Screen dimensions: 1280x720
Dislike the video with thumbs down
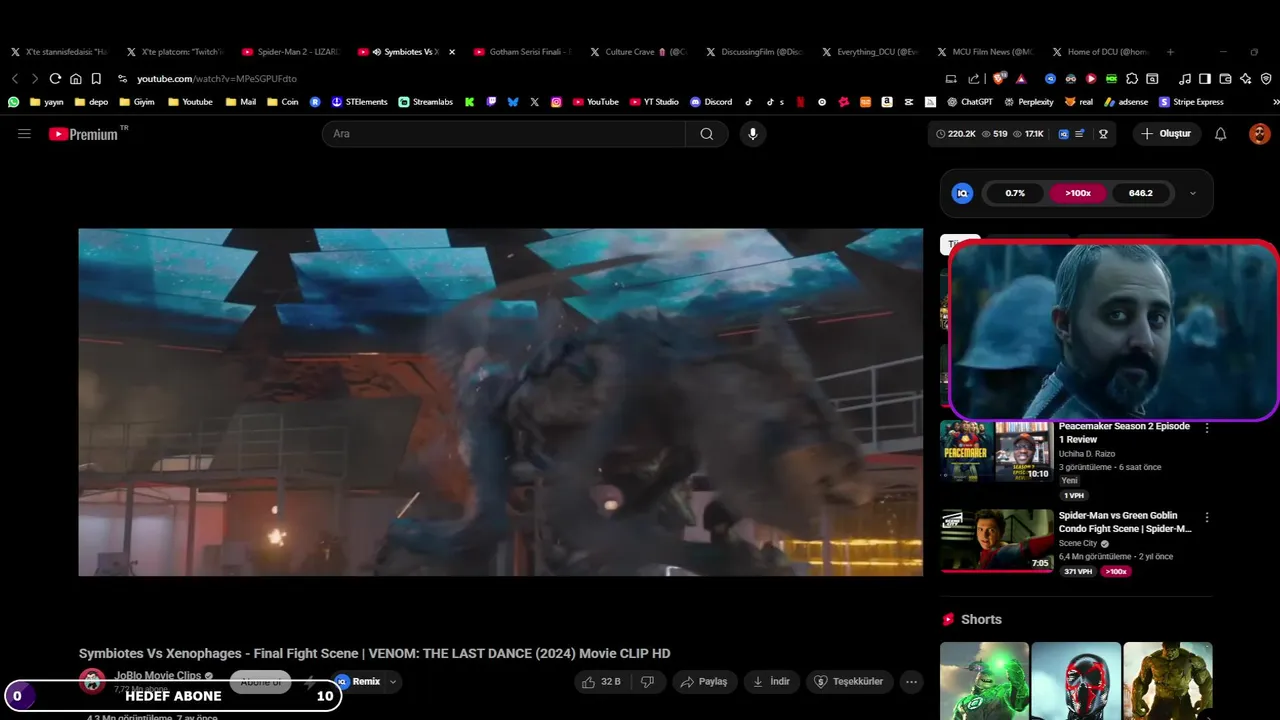[647, 681]
